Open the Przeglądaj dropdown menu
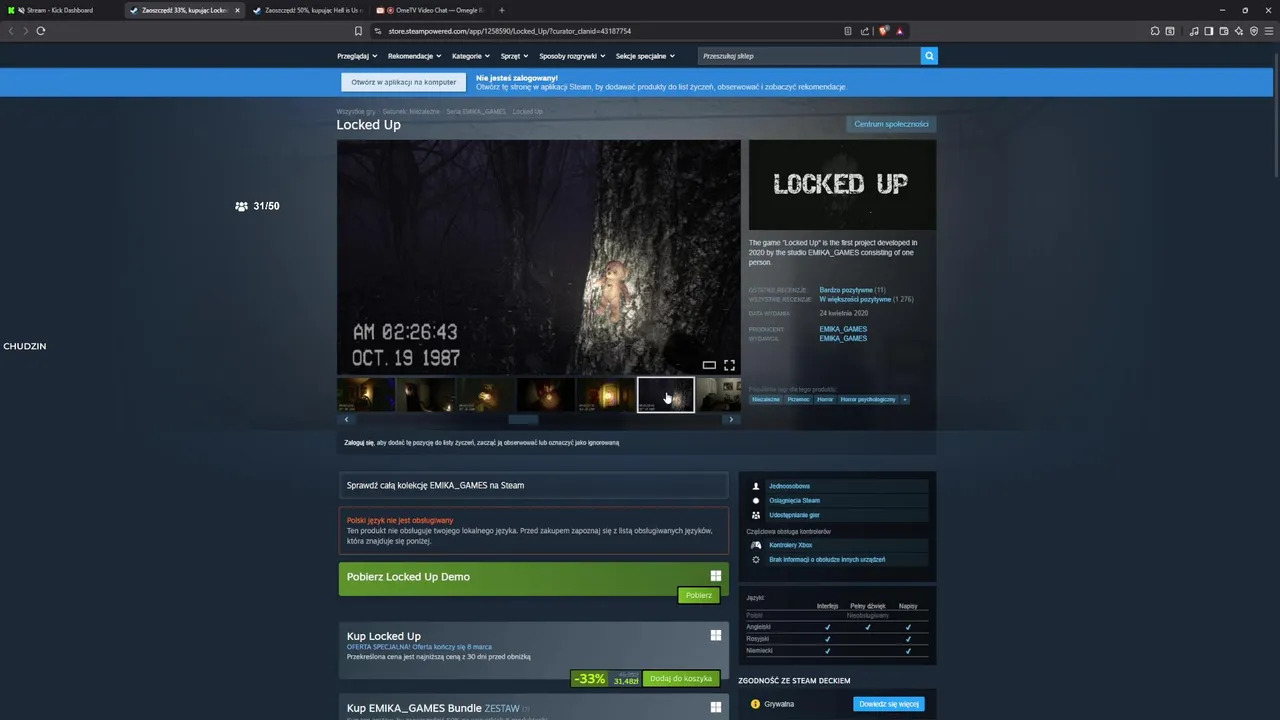 (x=357, y=56)
